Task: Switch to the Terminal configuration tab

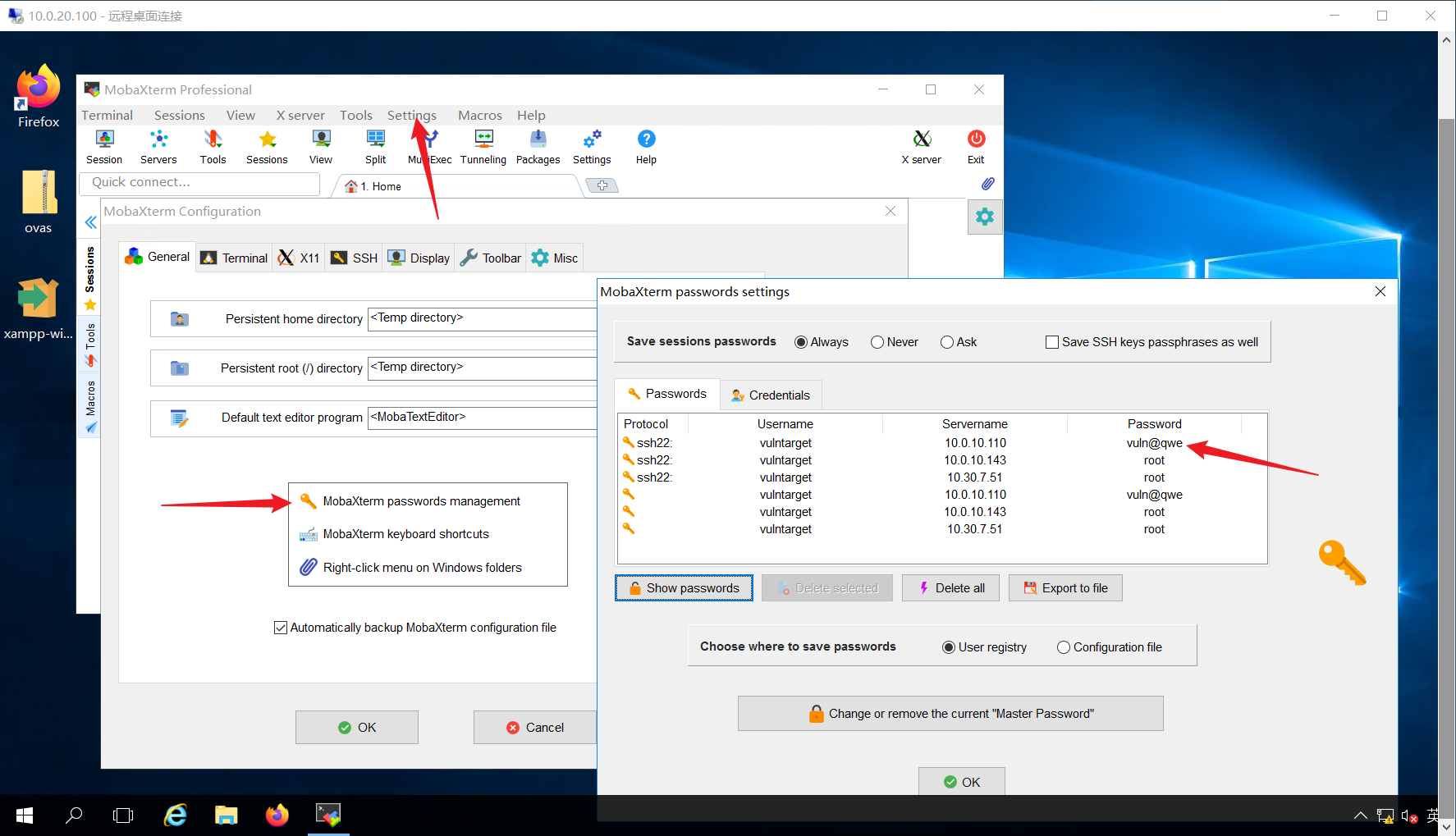Action: (x=234, y=258)
